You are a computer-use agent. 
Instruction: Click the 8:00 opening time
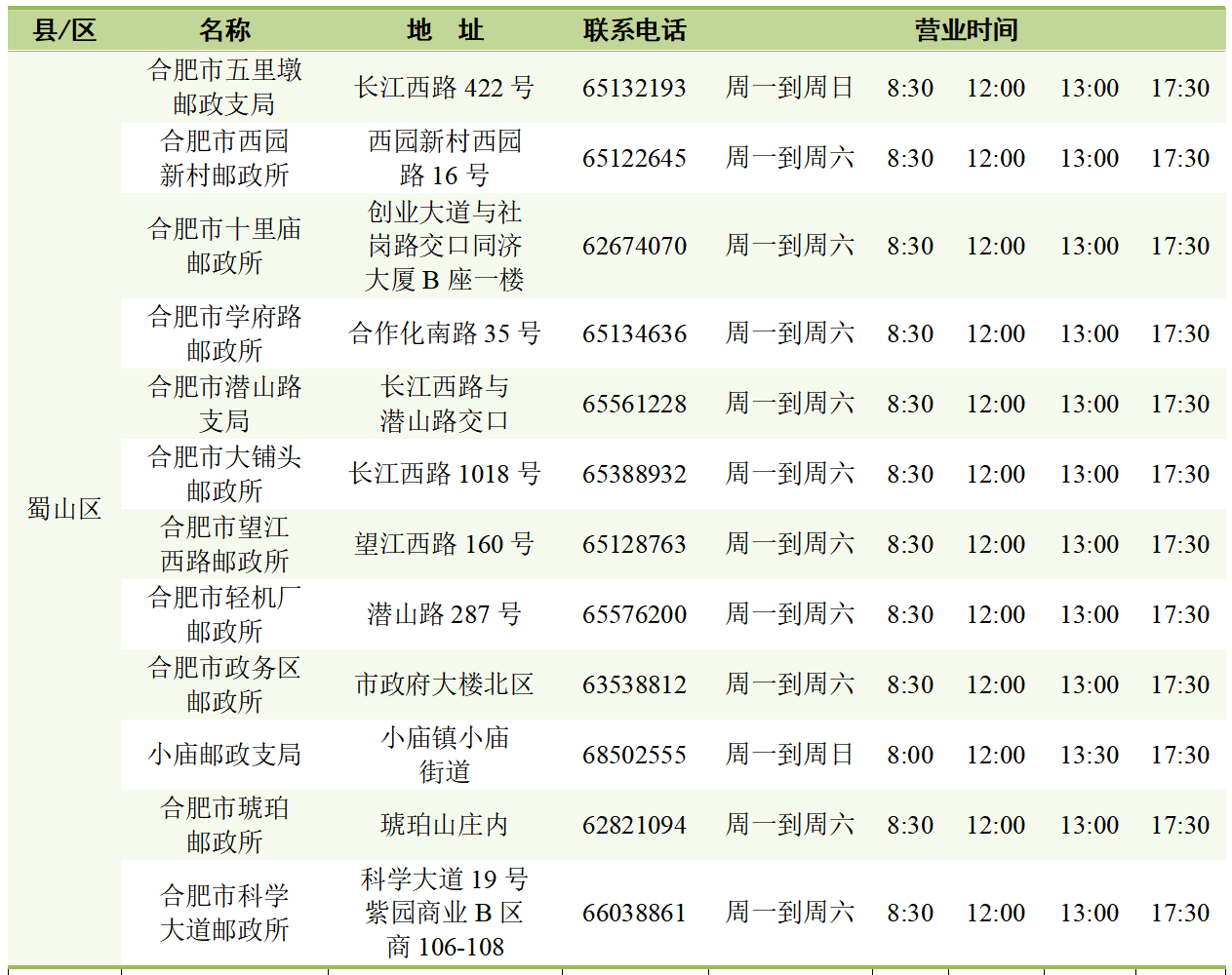point(910,755)
